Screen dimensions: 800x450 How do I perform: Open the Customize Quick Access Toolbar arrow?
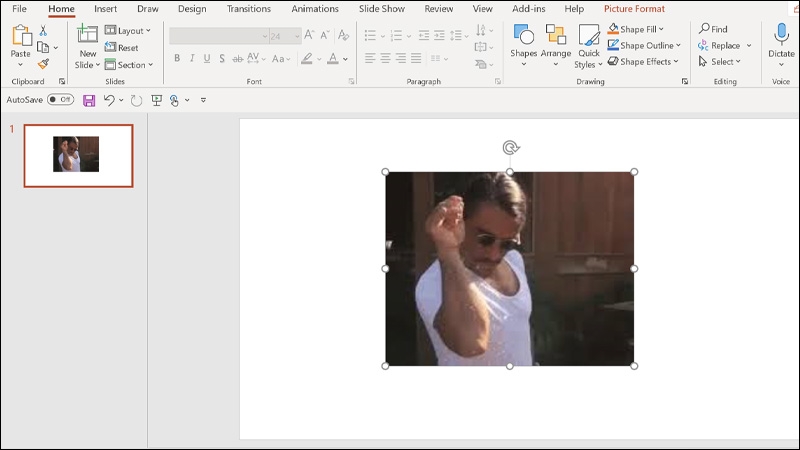click(x=203, y=101)
